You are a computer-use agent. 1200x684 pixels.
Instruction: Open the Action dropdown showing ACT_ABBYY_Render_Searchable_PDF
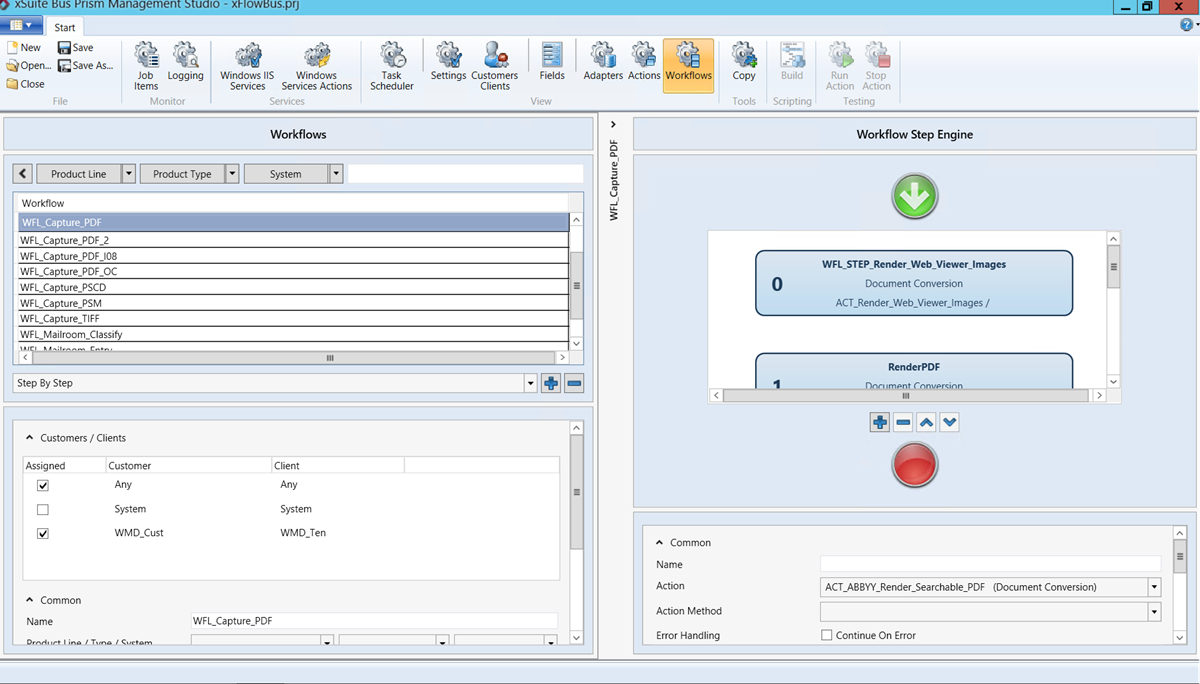[1153, 587]
